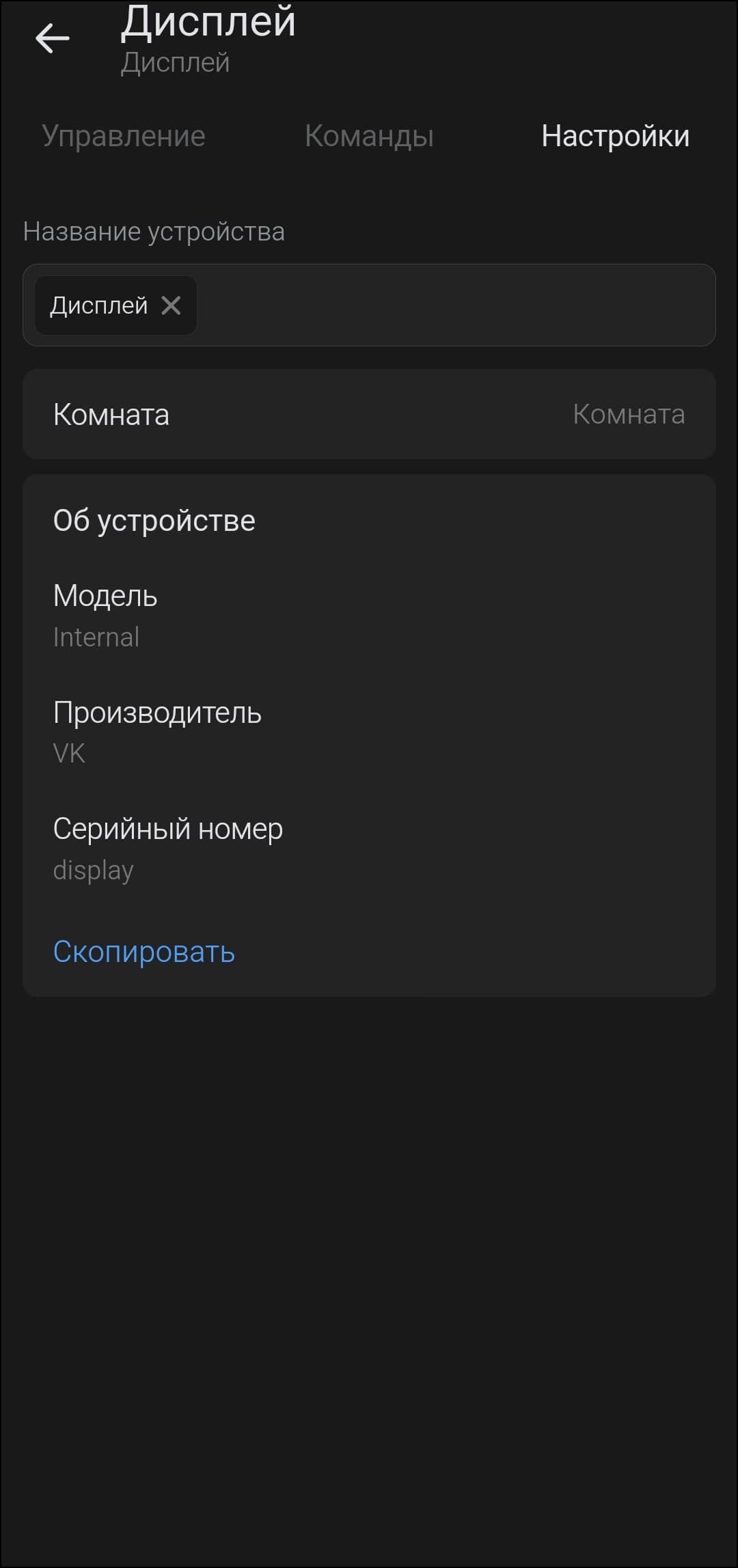Tap the large Дисплей header title
Screen dimensions: 738x1568
(x=208, y=22)
